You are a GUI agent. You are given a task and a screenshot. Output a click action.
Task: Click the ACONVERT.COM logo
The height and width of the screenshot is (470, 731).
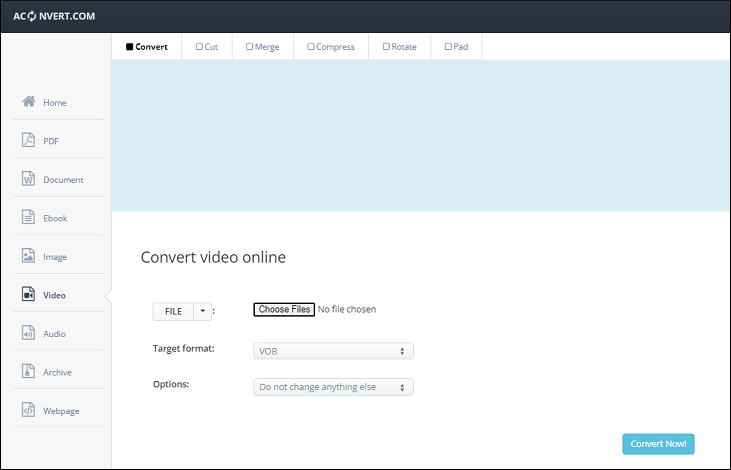point(54,16)
